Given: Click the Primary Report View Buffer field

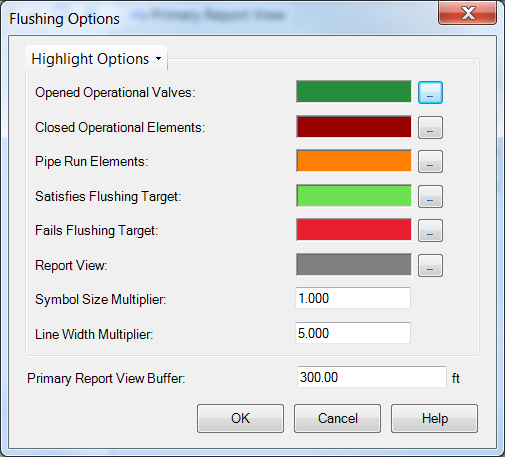Looking at the screenshot, I should (372, 377).
